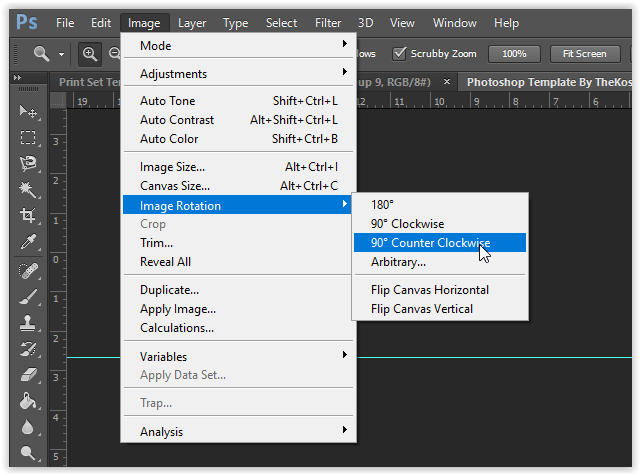Click the Fit Screen button

click(585, 54)
